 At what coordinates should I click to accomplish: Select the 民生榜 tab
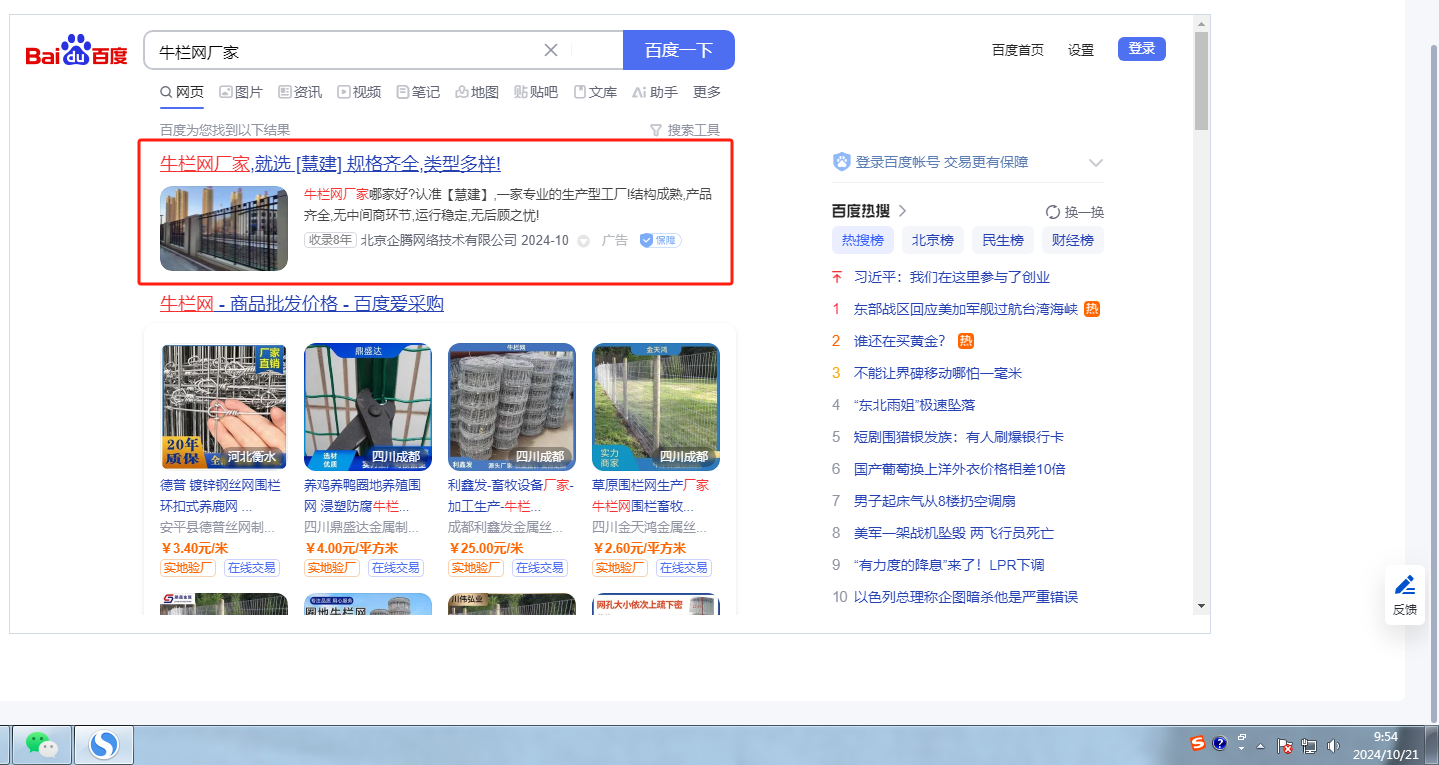(x=1002, y=240)
